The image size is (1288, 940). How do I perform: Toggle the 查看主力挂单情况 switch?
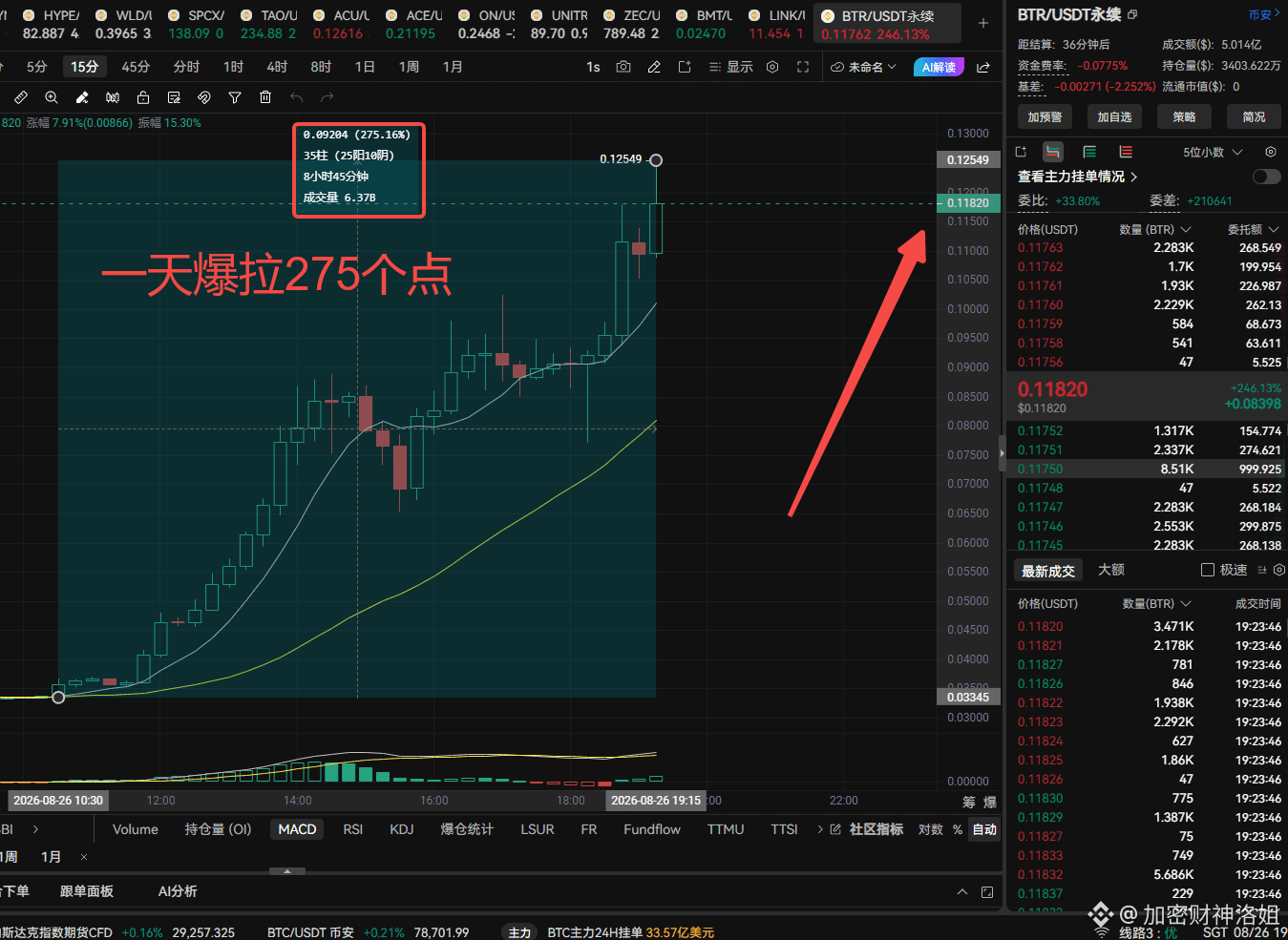(1267, 177)
